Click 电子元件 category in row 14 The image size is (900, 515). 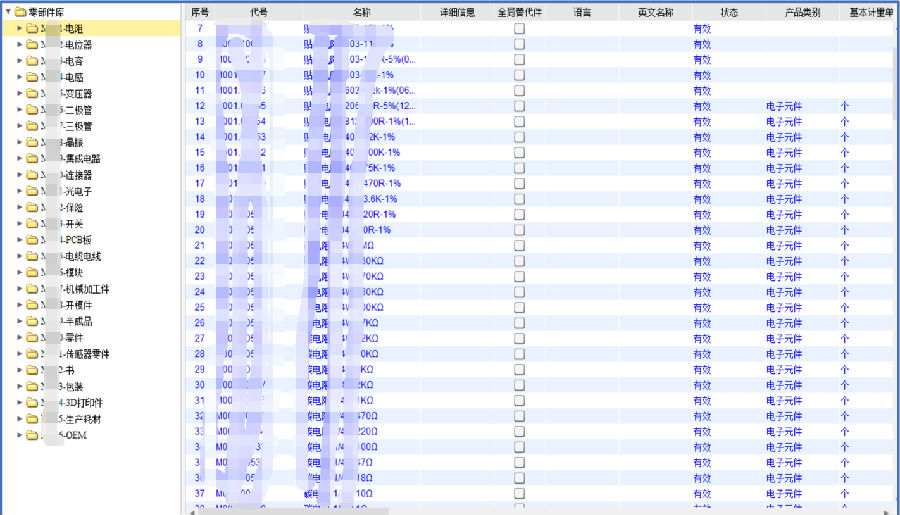pos(784,137)
